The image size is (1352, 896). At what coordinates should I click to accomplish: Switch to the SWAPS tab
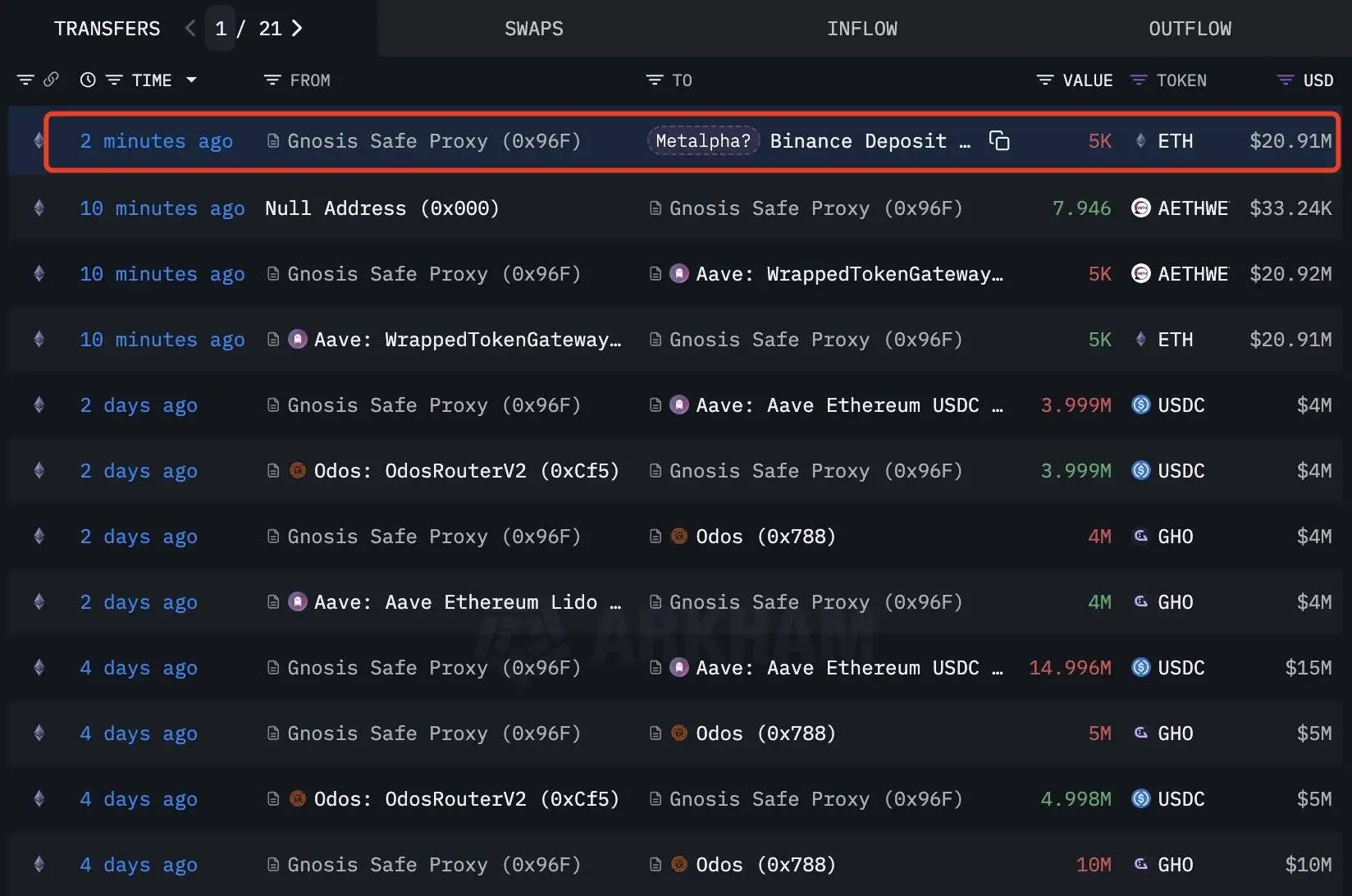click(533, 28)
